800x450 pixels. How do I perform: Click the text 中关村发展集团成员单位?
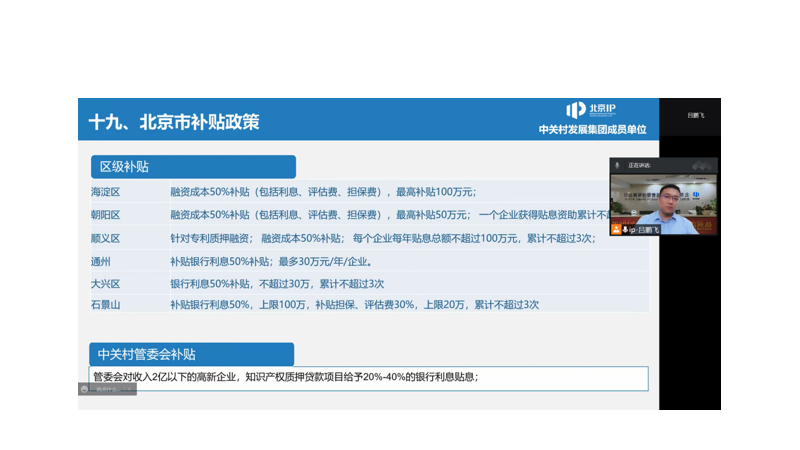pos(592,130)
